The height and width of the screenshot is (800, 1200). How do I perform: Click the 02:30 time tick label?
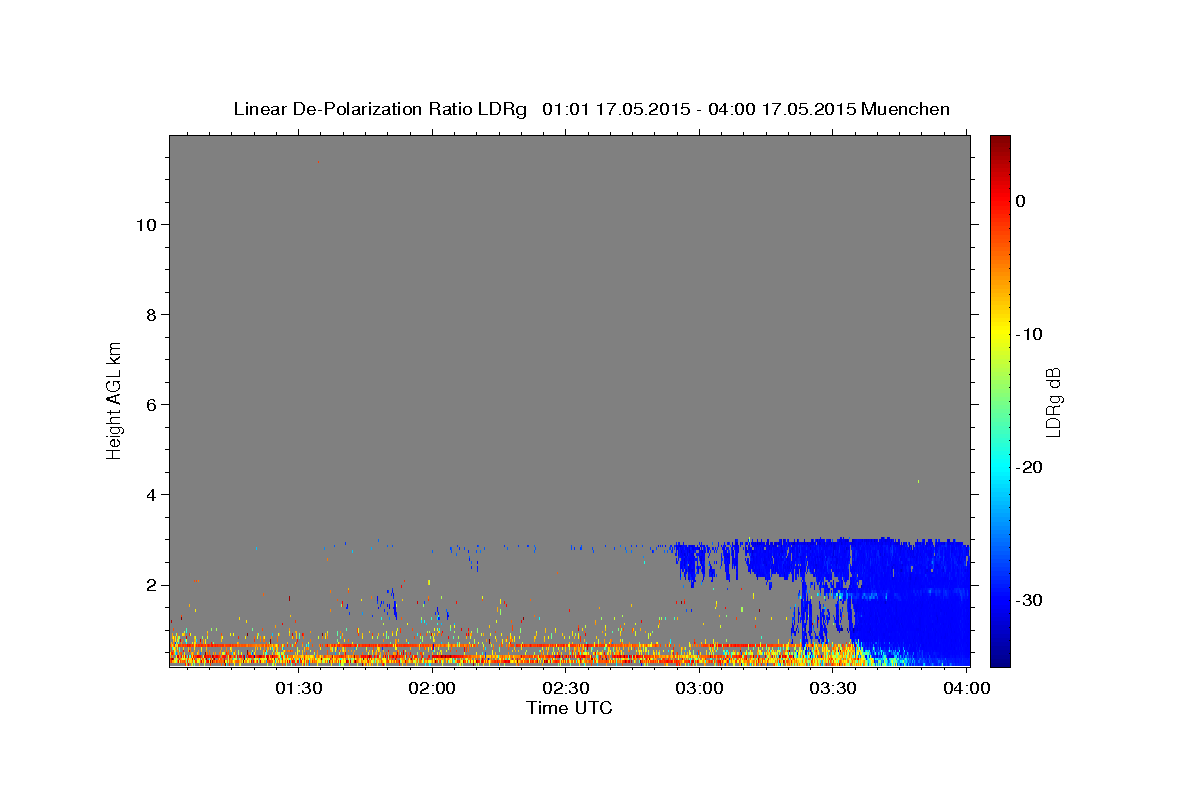pyautogui.click(x=566, y=688)
